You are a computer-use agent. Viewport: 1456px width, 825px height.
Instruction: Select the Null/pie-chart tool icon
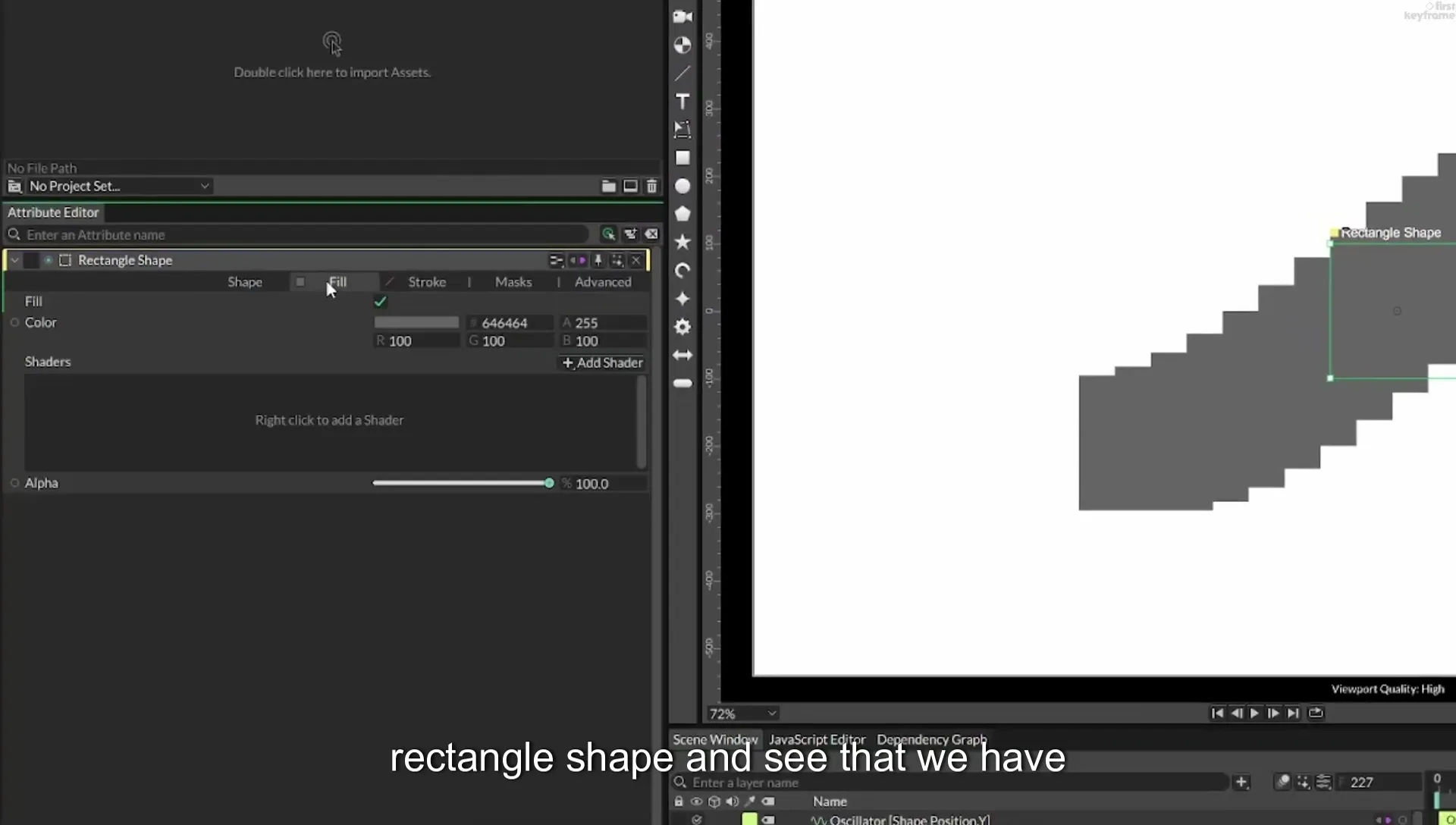coord(682,45)
